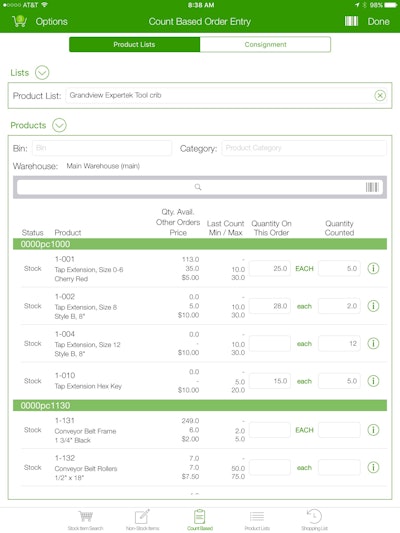This screenshot has width=400, height=533.
Task: Tap the Status column header
Action: click(33, 233)
